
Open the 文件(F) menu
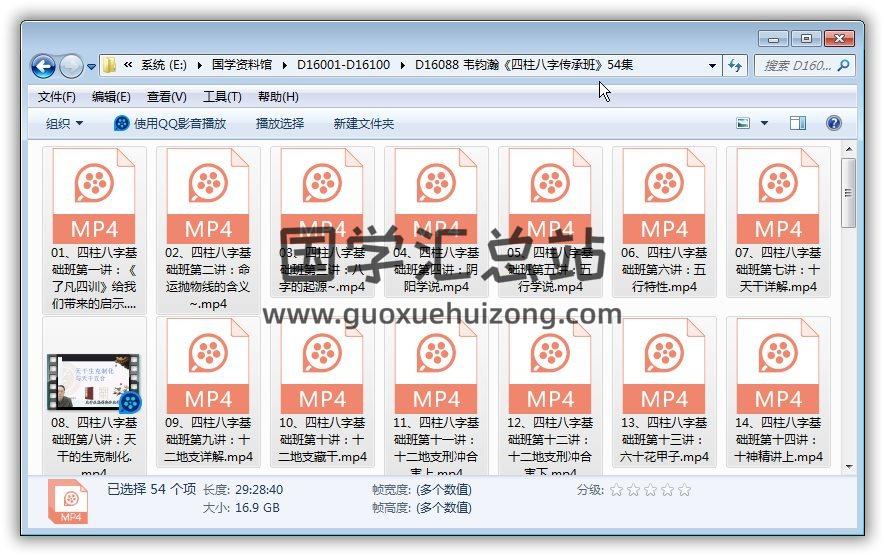pyautogui.click(x=57, y=97)
